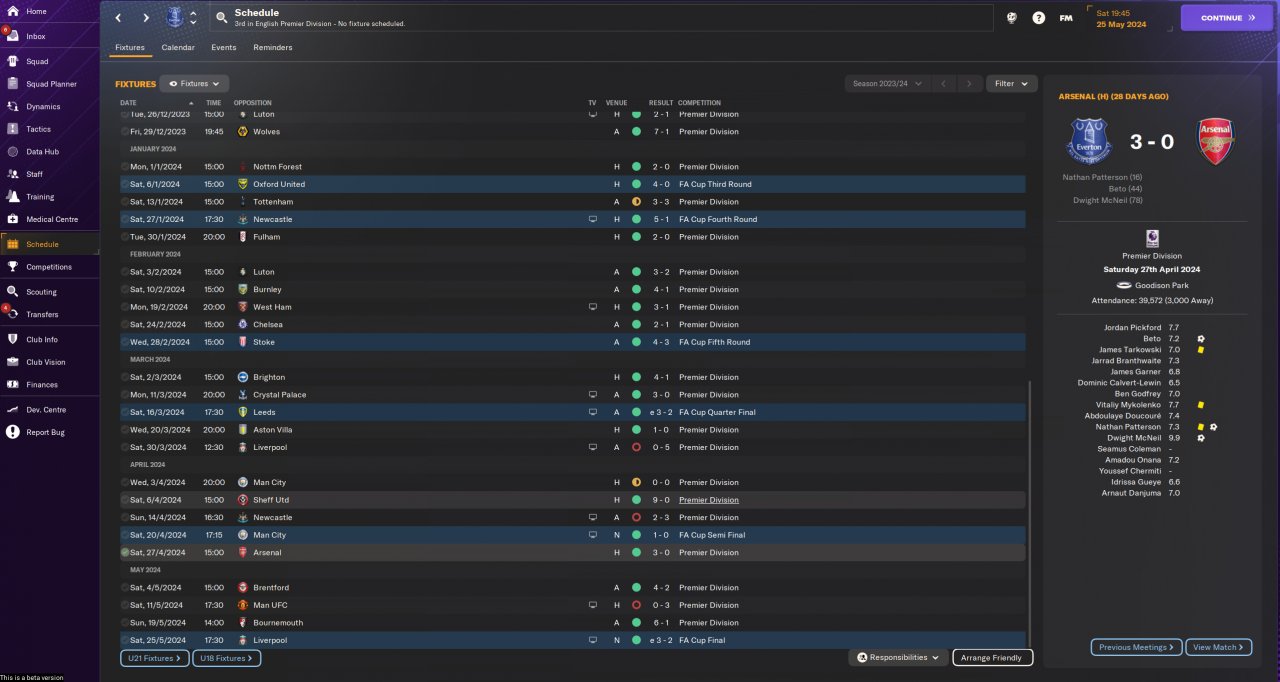Viewport: 1280px width, 682px height.
Task: Click the Arsenal crest in match panel
Action: pos(1216,141)
